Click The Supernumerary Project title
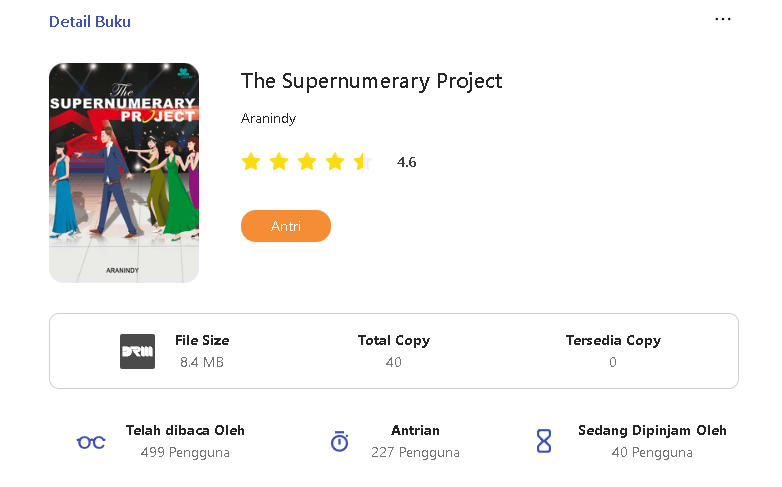 [x=372, y=81]
